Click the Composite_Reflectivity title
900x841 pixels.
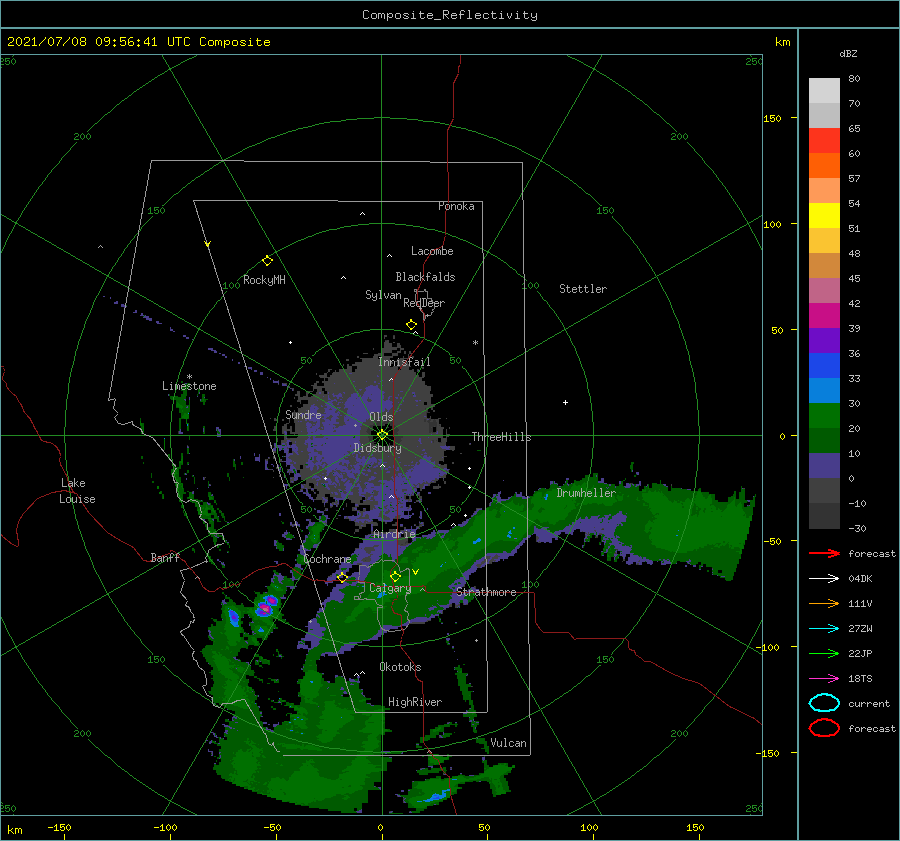point(450,15)
